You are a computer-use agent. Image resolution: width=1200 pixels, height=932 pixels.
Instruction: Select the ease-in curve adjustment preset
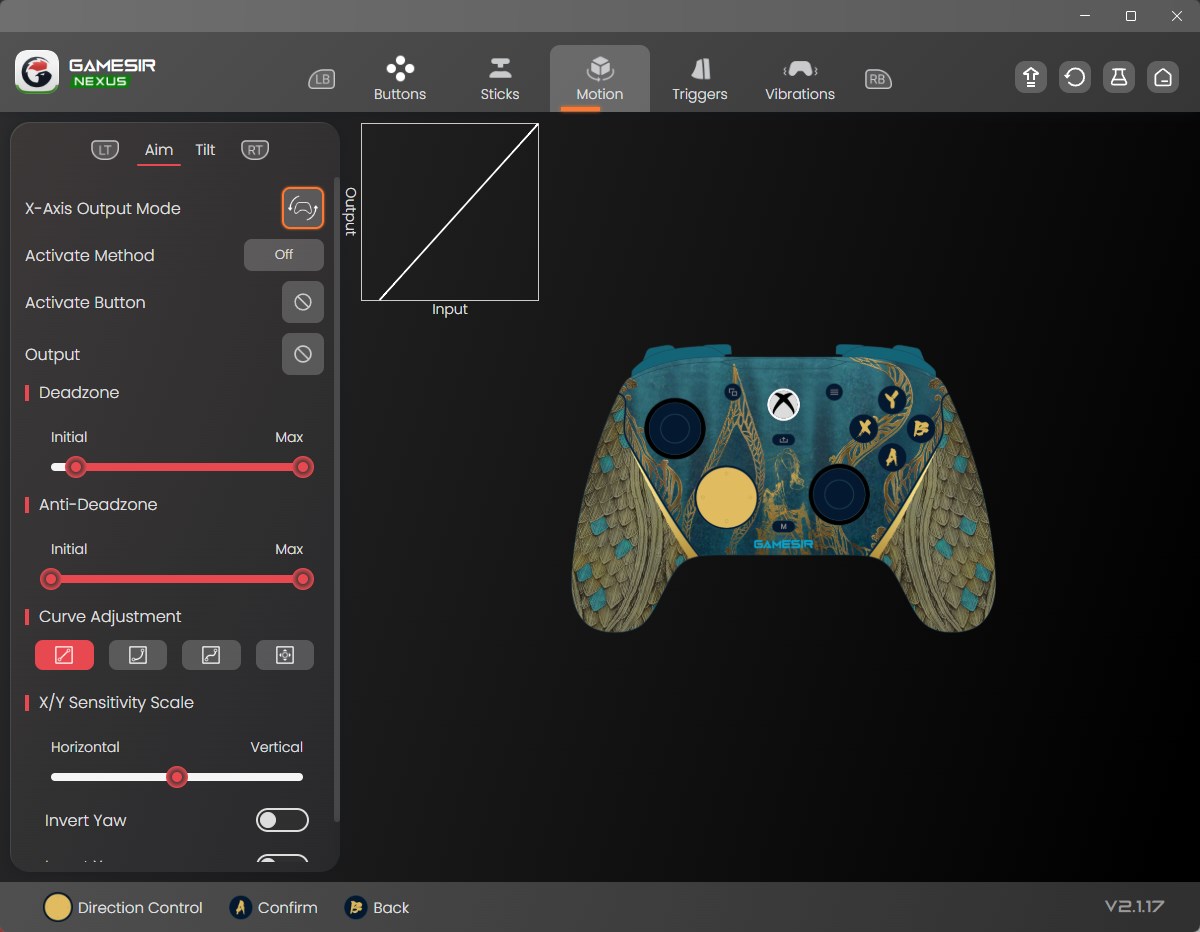click(x=137, y=655)
